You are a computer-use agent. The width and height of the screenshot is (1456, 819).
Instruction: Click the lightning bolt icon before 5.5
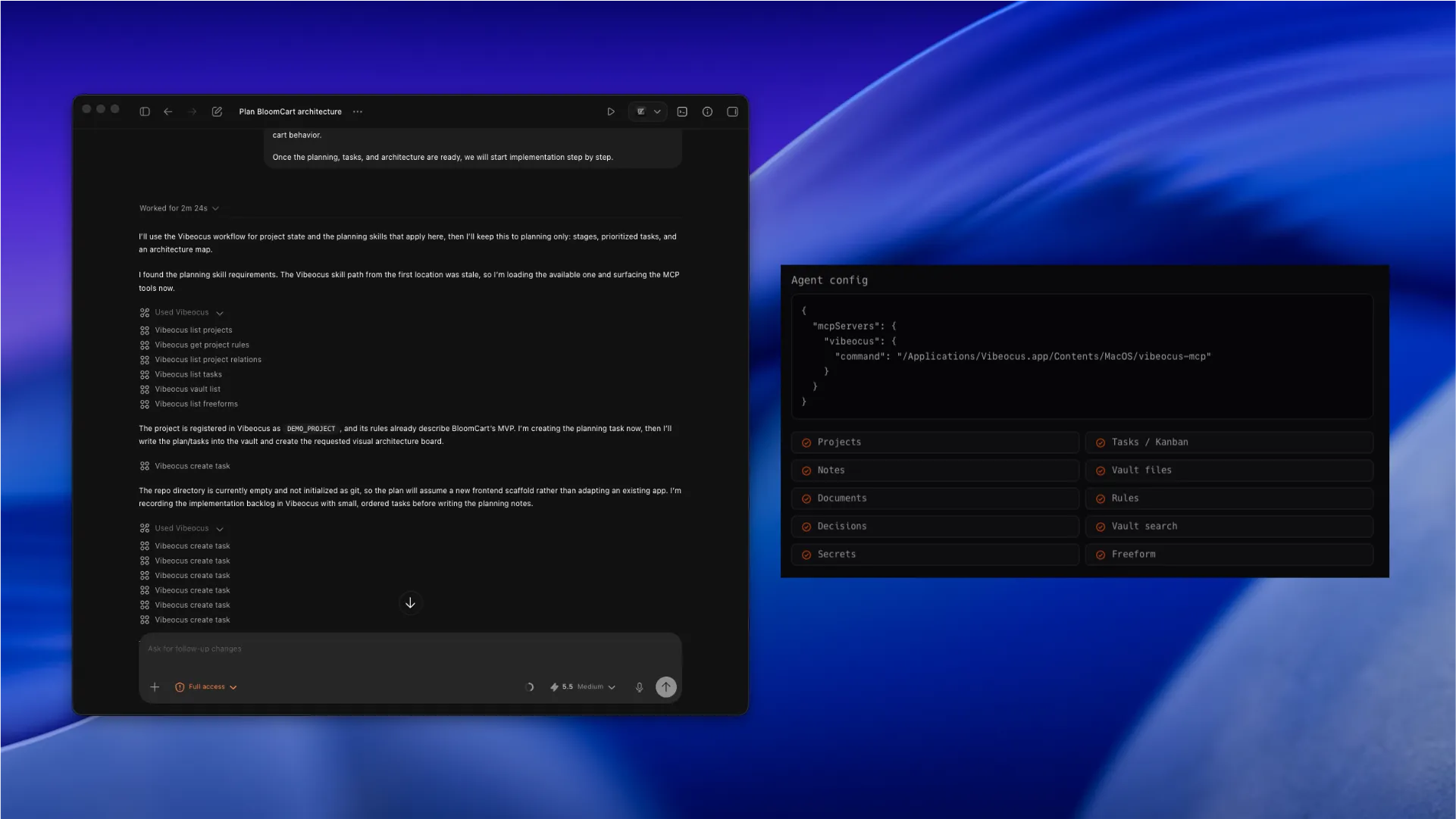(554, 687)
